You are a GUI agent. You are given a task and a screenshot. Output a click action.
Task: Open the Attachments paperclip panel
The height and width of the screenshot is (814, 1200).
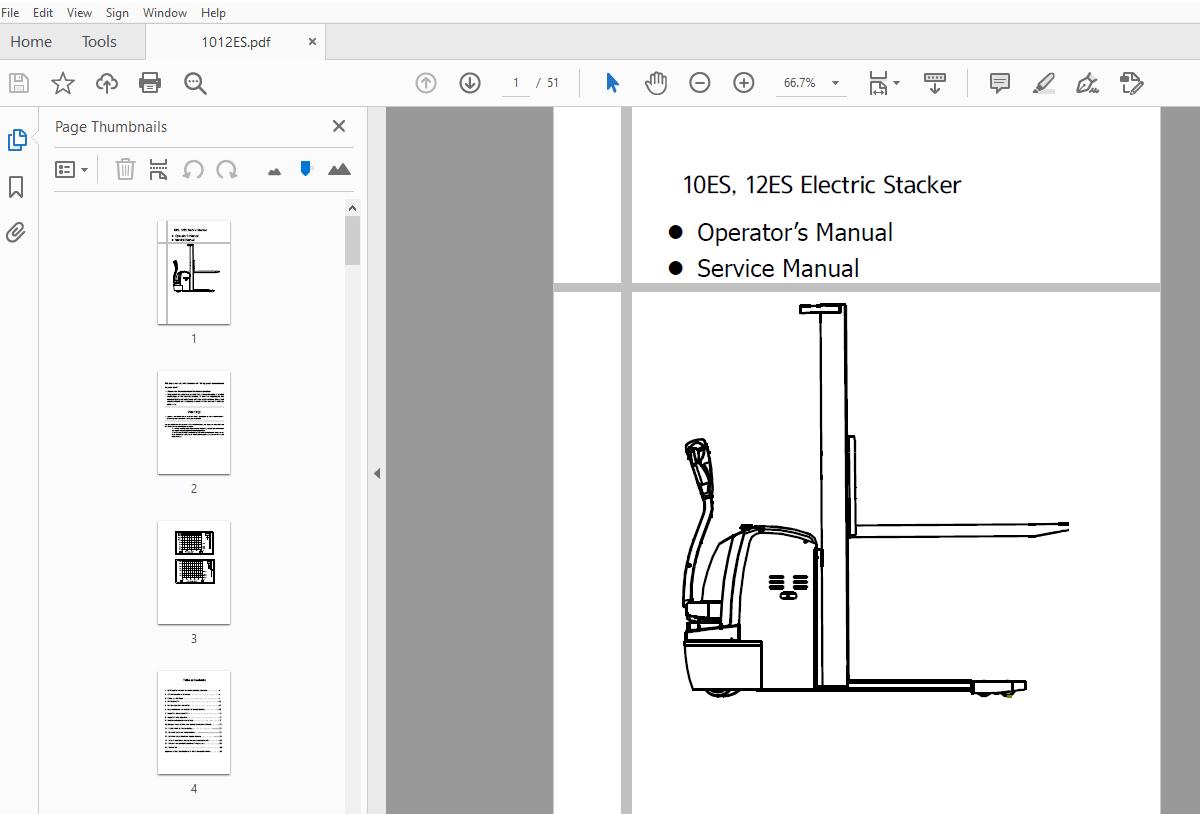[x=16, y=233]
